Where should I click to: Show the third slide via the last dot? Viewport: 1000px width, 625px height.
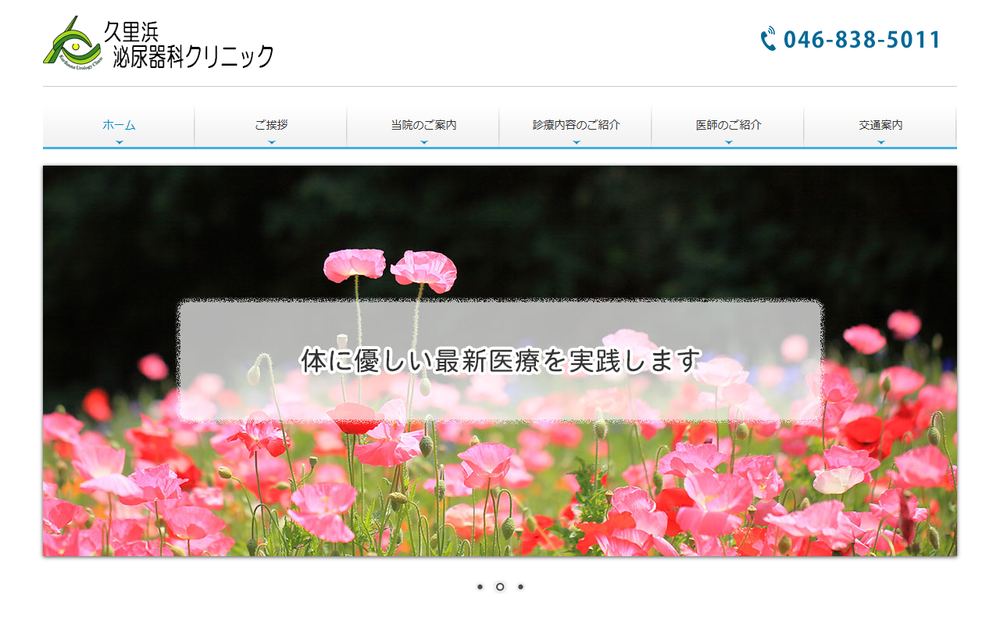[x=520, y=587]
